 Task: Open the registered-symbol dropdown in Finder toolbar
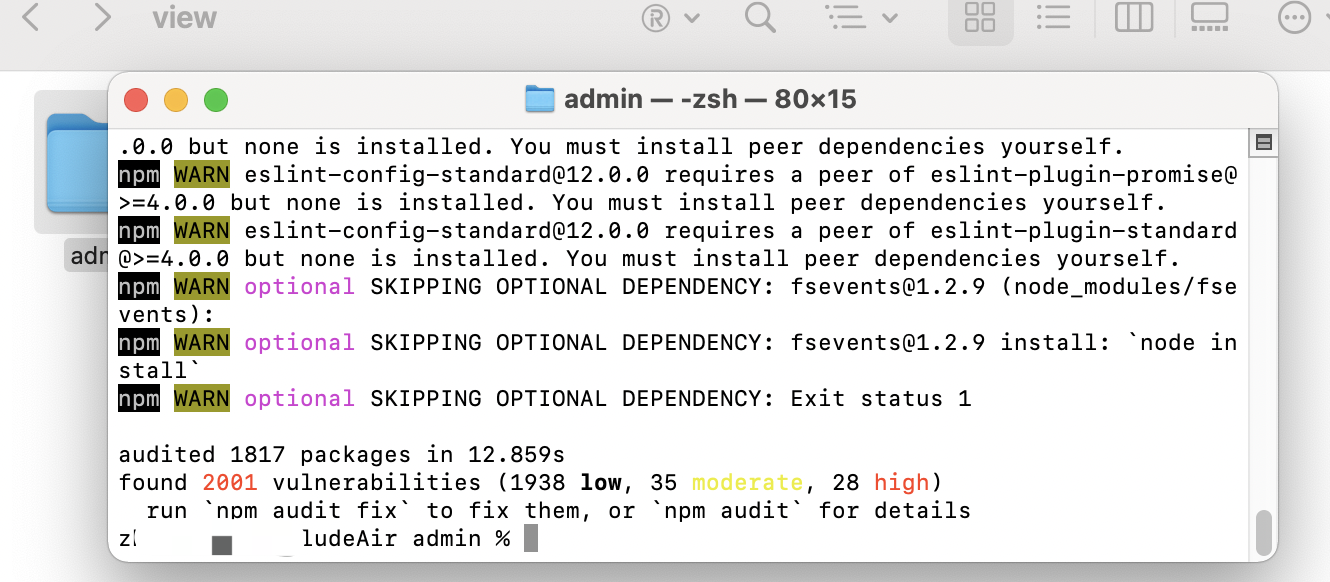[671, 17]
